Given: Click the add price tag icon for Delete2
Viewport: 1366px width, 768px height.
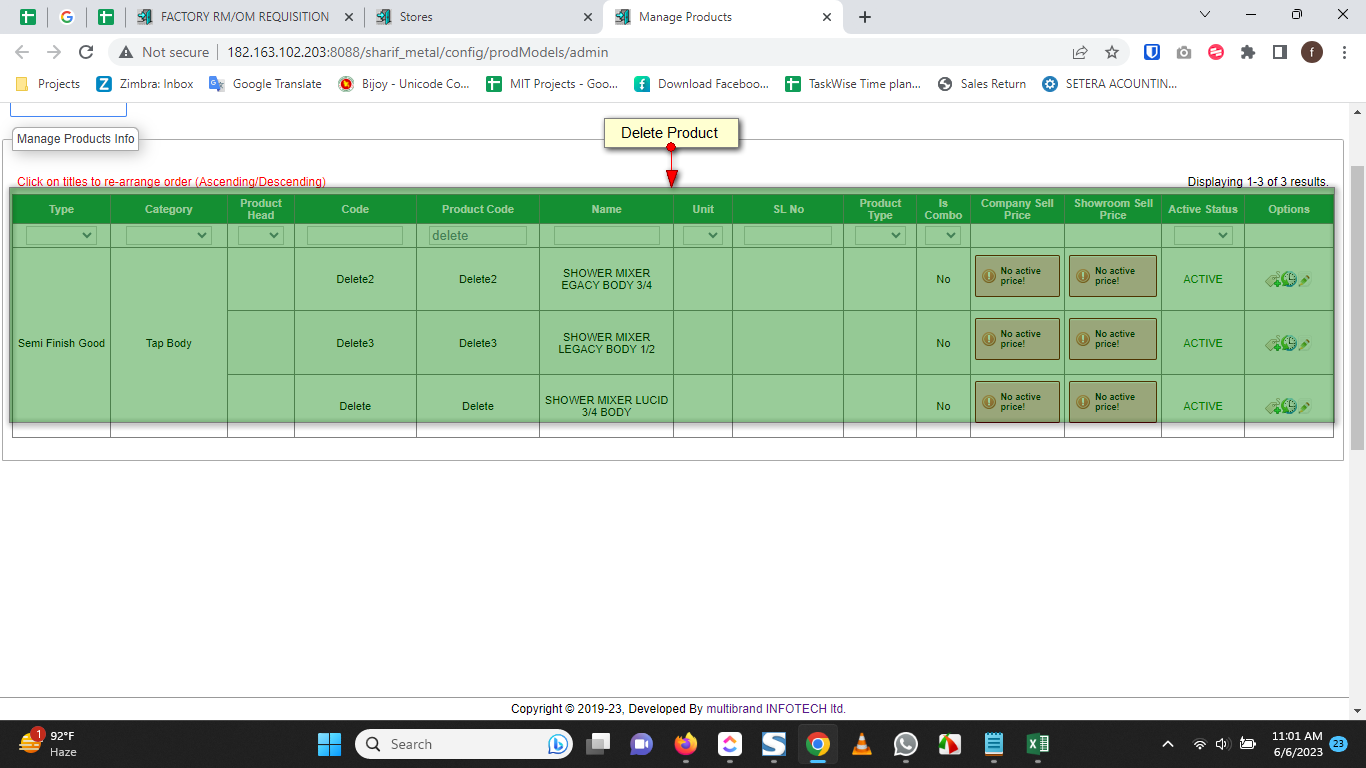Looking at the screenshot, I should [x=1274, y=280].
